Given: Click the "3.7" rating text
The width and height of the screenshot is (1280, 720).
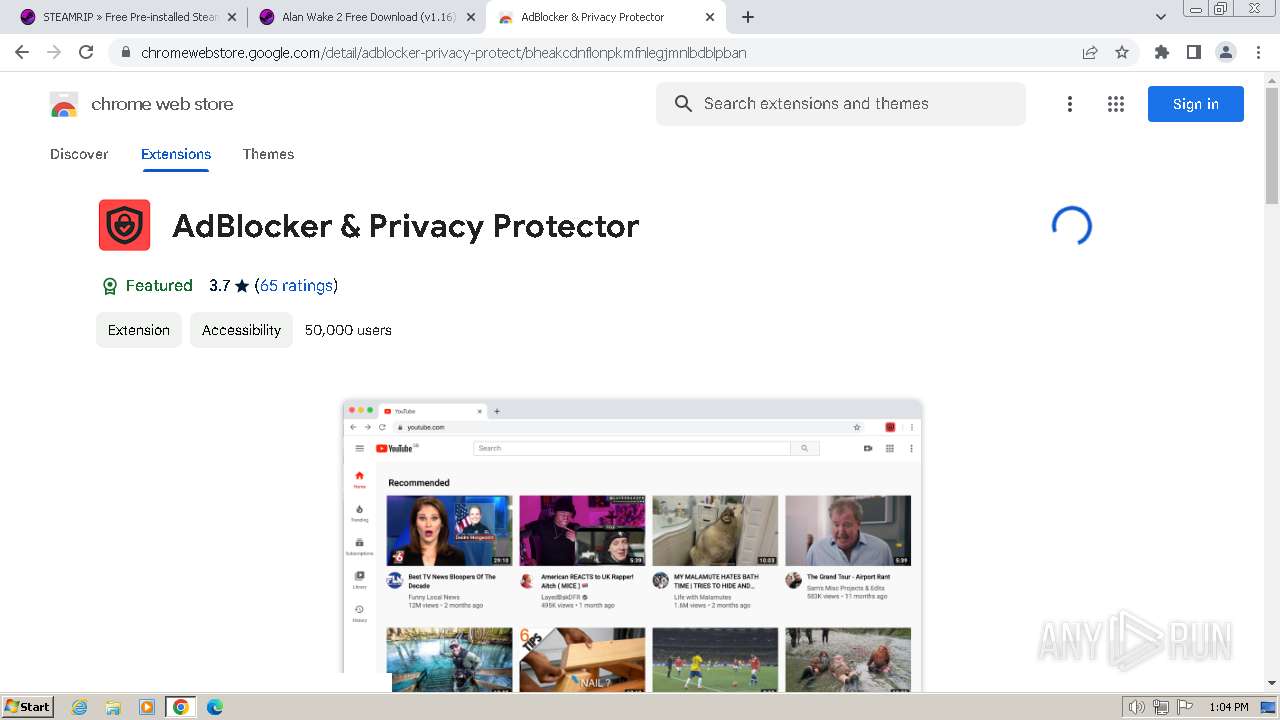Looking at the screenshot, I should (x=220, y=286).
